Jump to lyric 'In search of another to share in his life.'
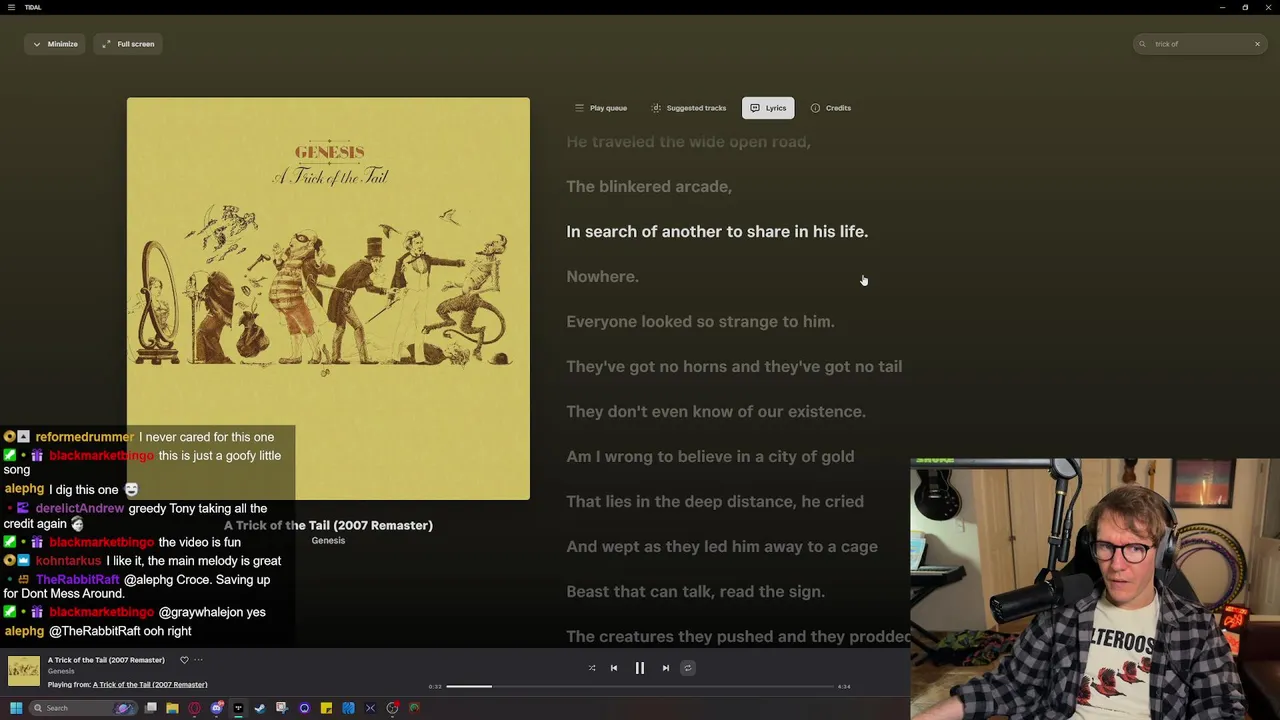This screenshot has width=1280, height=720. (x=717, y=231)
